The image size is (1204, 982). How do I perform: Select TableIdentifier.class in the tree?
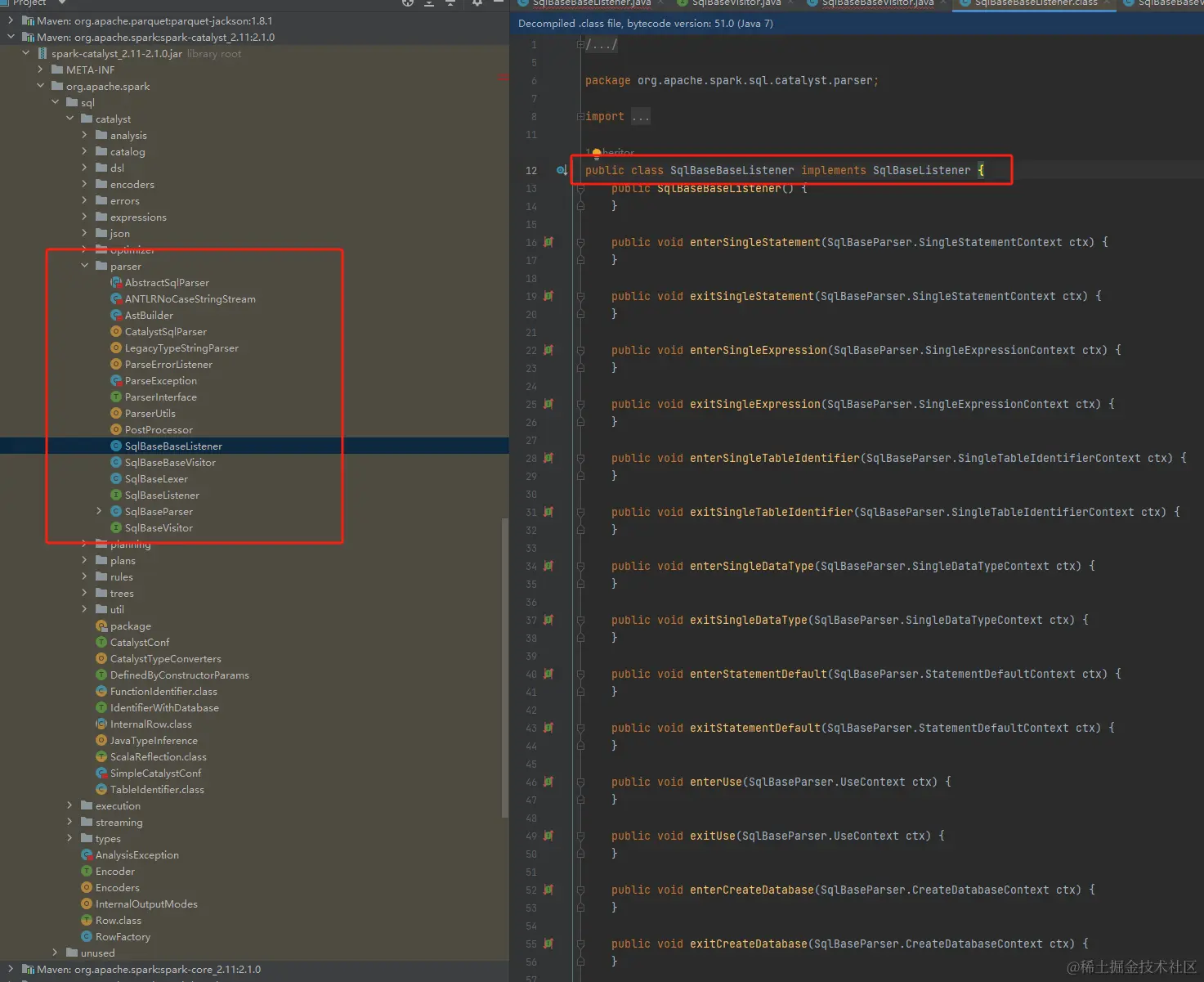click(157, 790)
